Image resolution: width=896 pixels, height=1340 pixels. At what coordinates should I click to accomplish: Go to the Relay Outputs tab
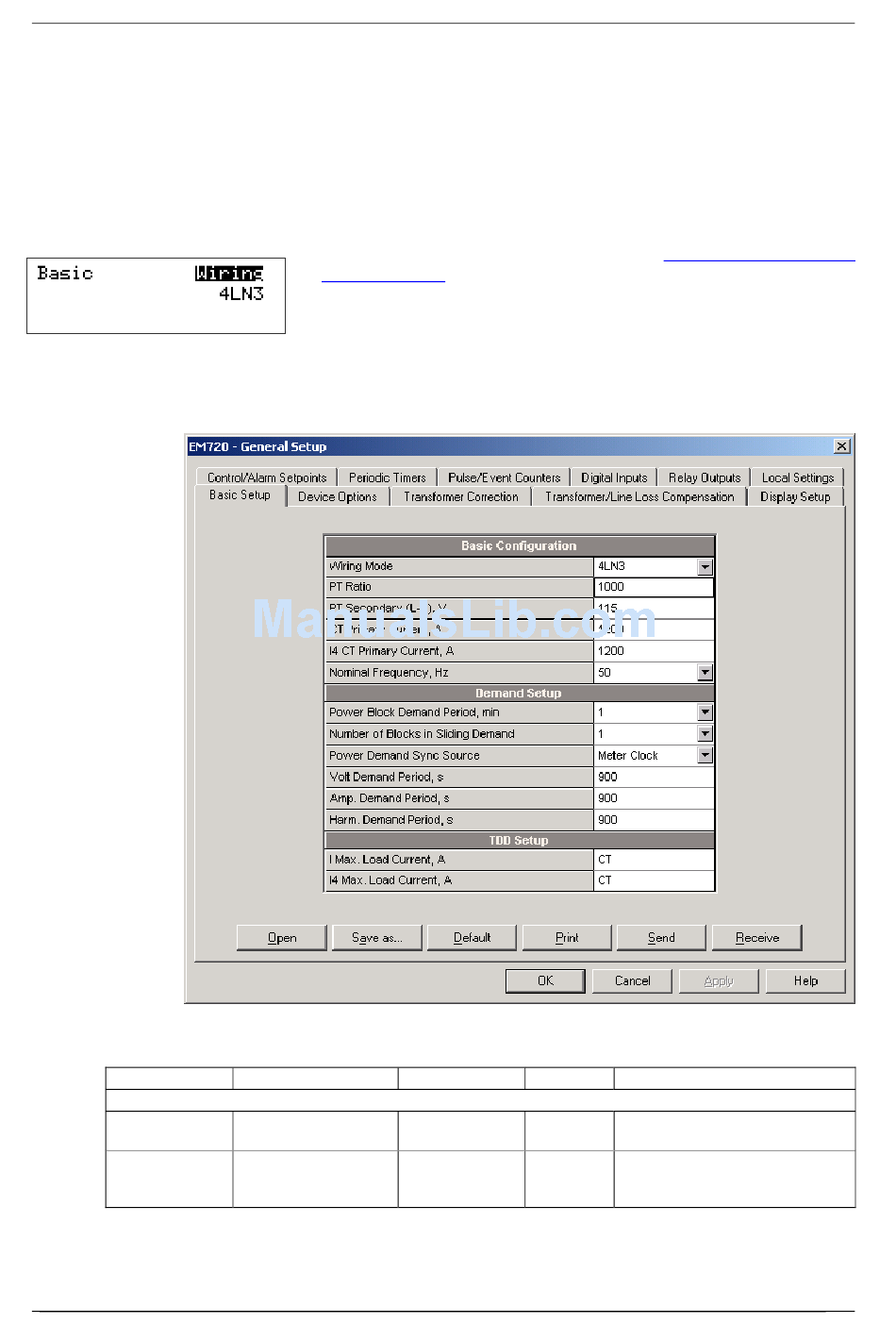pos(705,477)
